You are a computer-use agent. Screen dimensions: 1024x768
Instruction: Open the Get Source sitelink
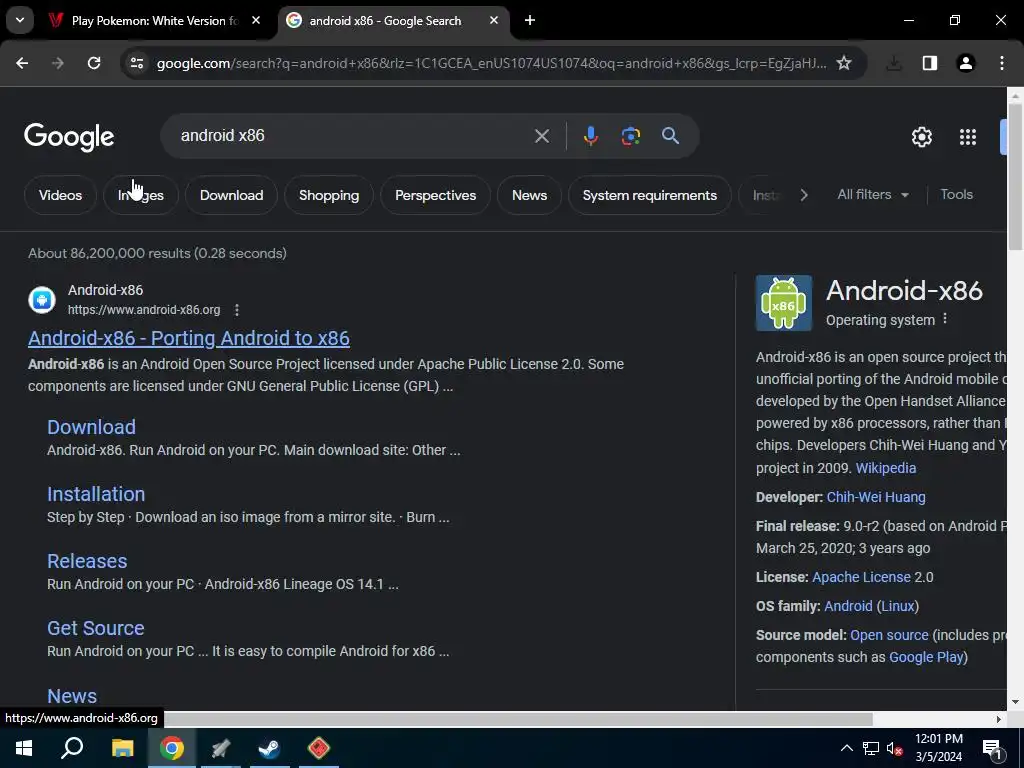(95, 628)
